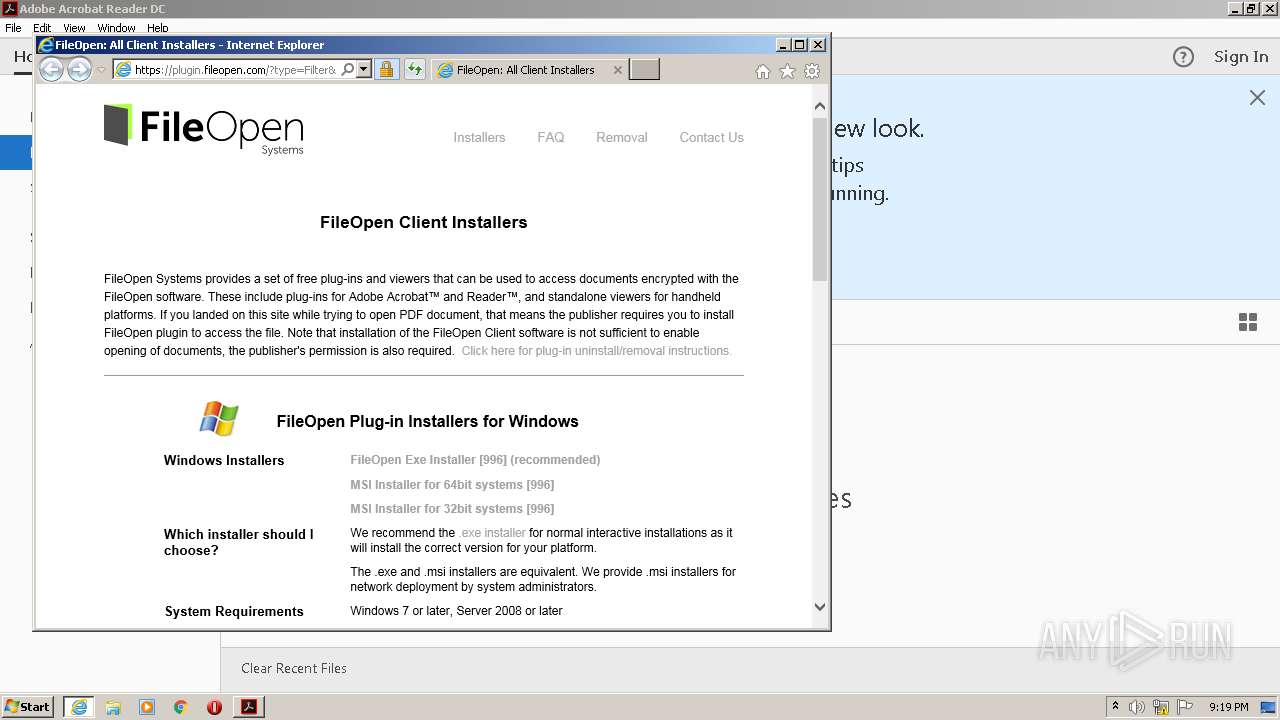Screen dimensions: 1280x720
Task: Launch the media player taskbar icon
Action: click(x=147, y=707)
